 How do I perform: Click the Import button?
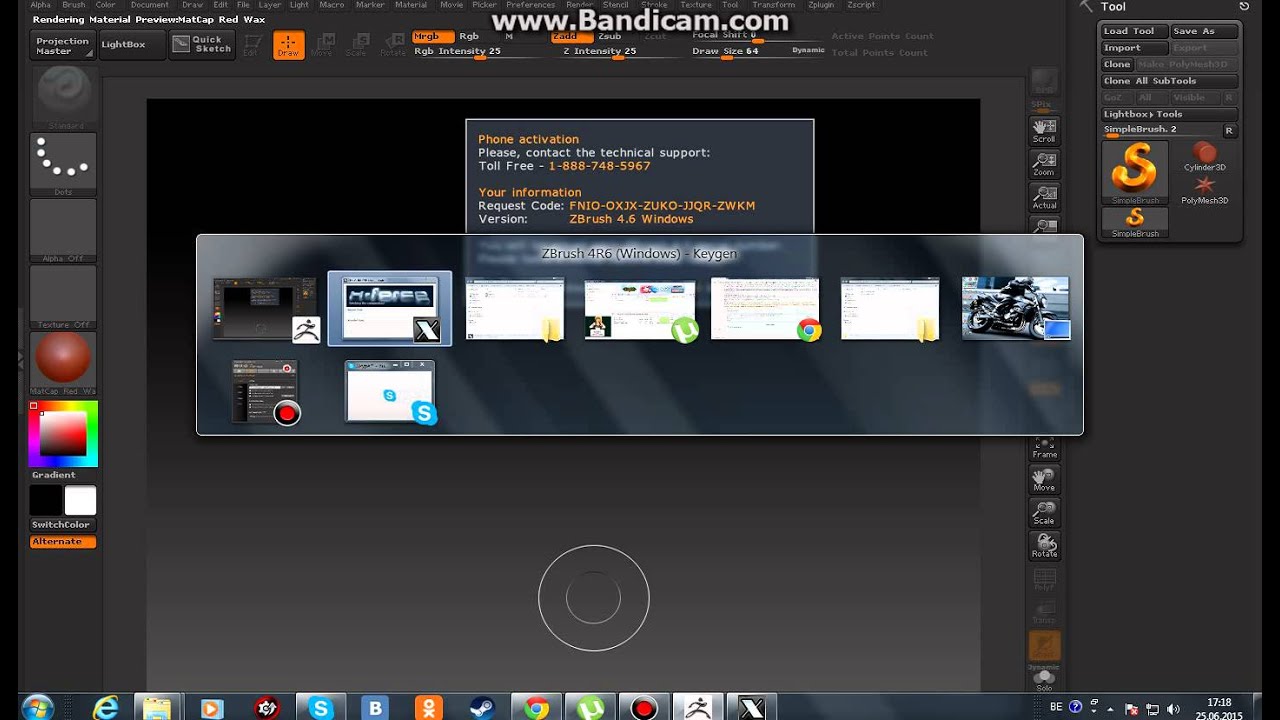(1135, 48)
